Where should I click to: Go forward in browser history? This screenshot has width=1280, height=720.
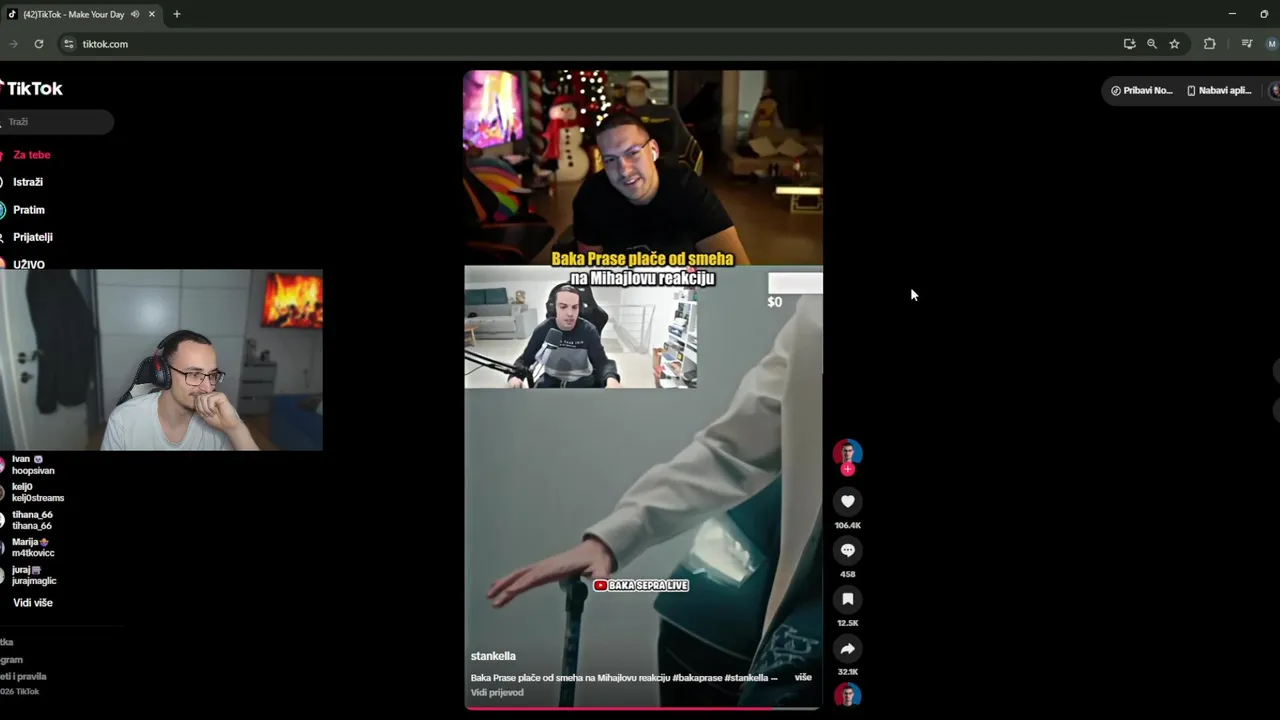[x=13, y=44]
